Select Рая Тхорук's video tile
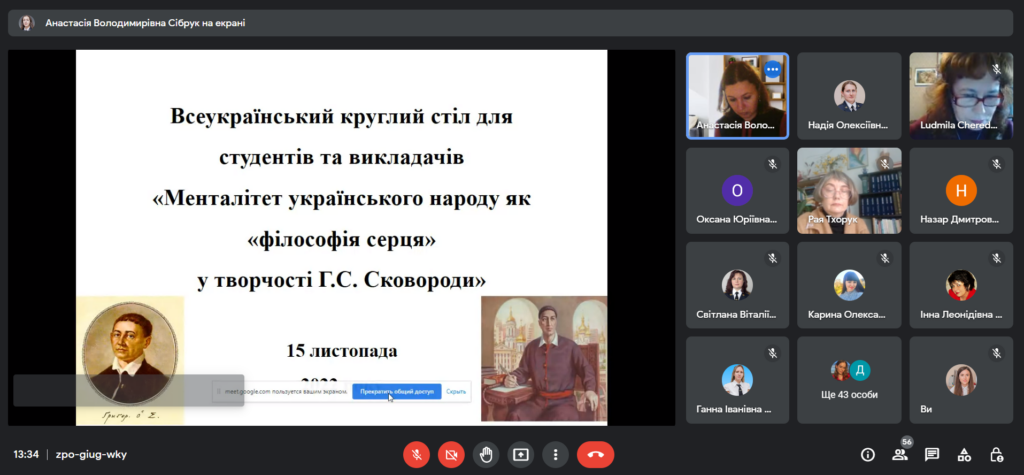 [x=849, y=190]
